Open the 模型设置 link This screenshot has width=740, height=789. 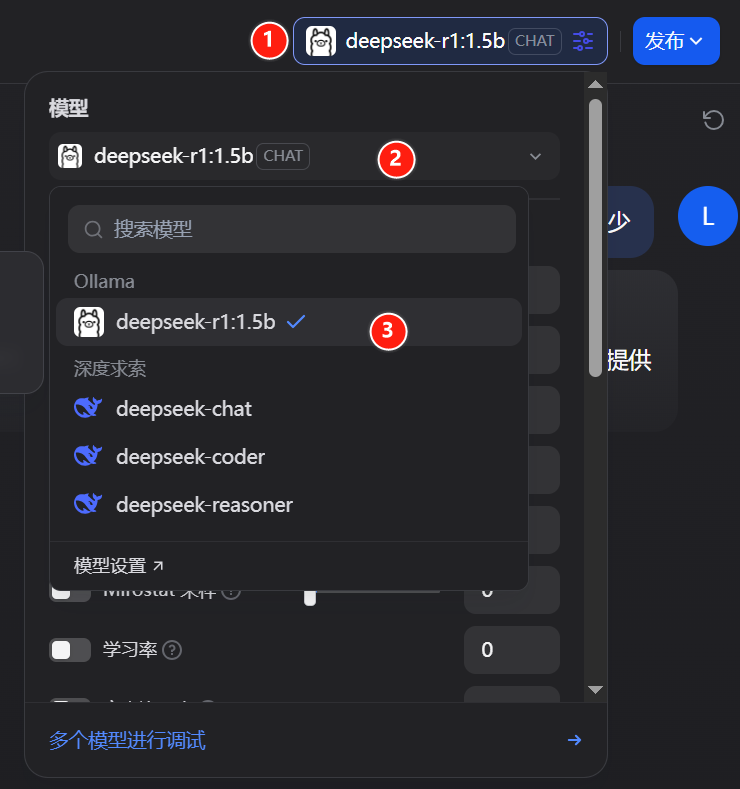coord(118,566)
